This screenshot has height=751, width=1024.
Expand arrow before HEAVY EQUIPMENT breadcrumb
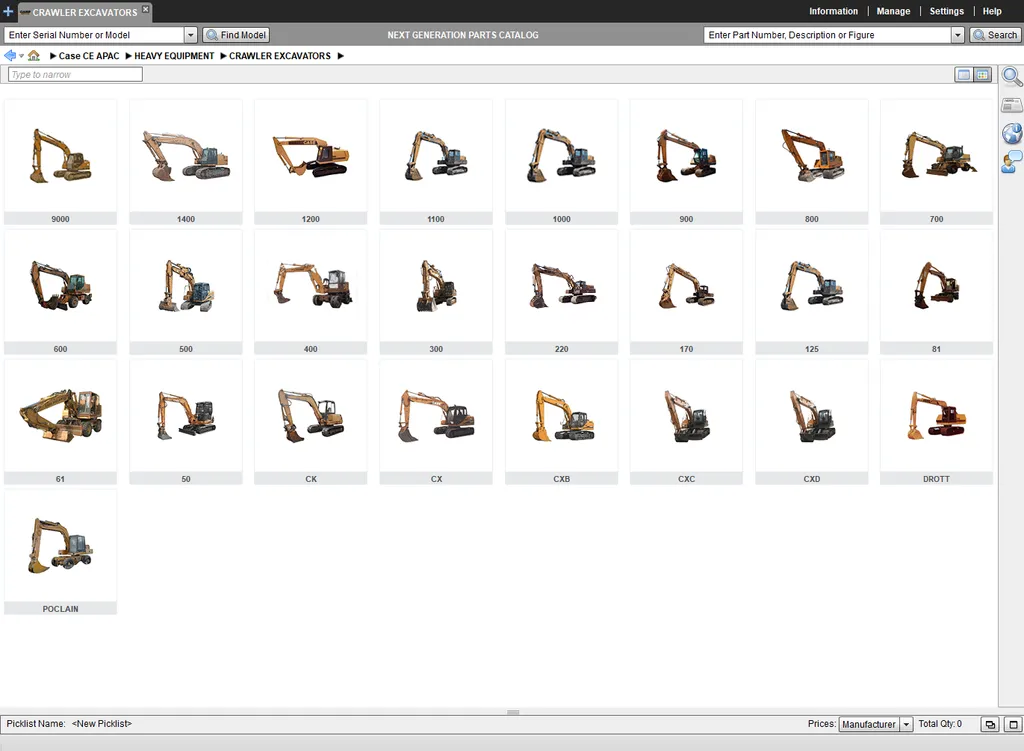coord(129,56)
